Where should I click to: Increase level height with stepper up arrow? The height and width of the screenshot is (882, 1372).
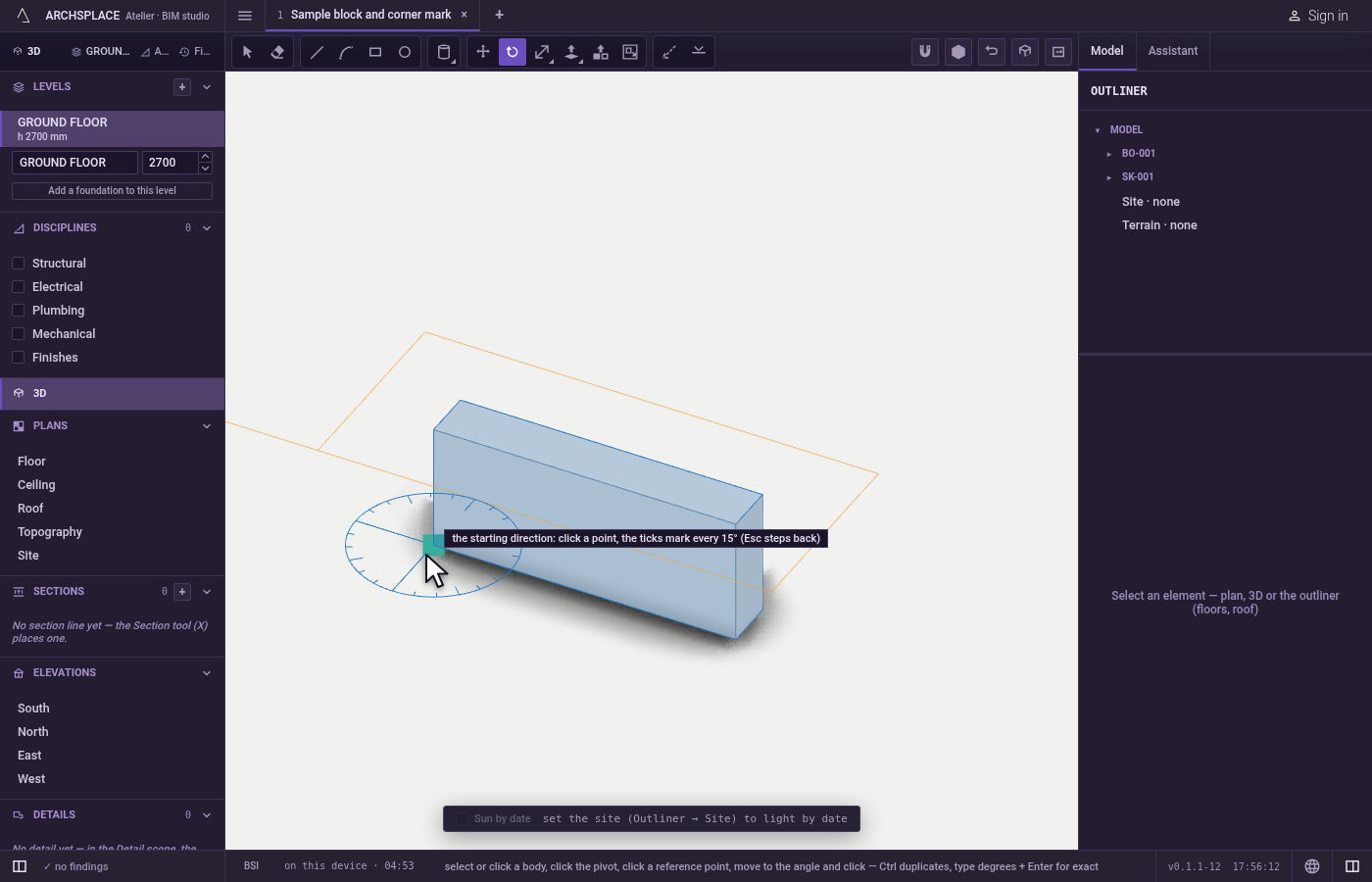205,157
